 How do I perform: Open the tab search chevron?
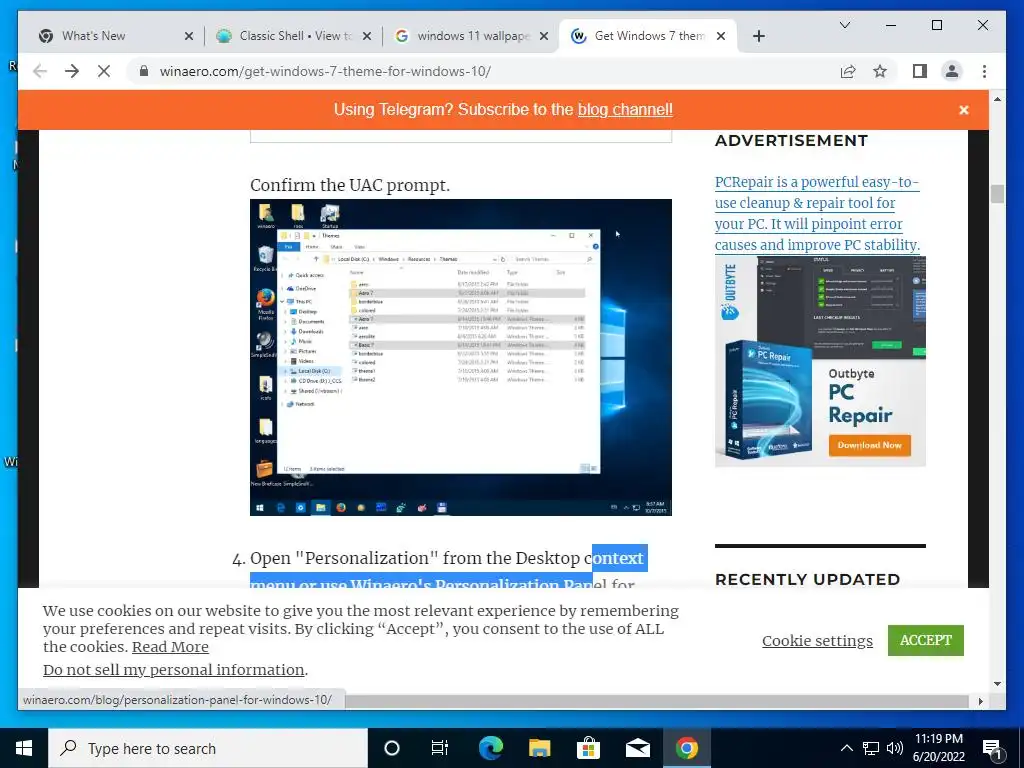[845, 25]
